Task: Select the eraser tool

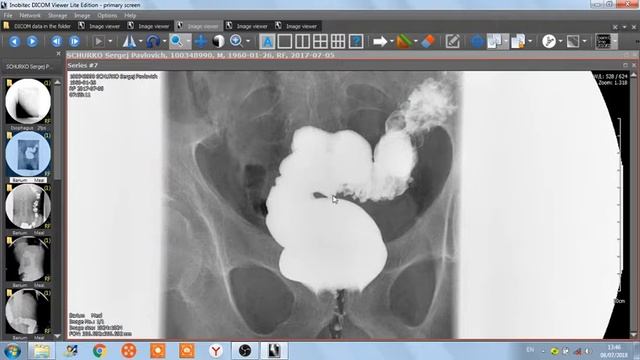Action: (x=428, y=41)
